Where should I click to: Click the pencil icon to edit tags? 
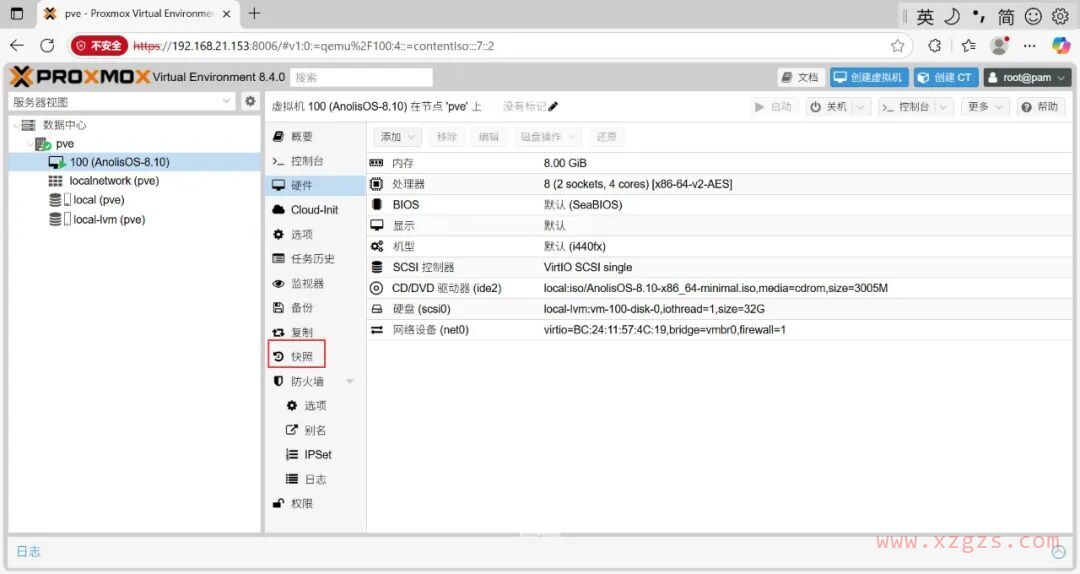[554, 107]
